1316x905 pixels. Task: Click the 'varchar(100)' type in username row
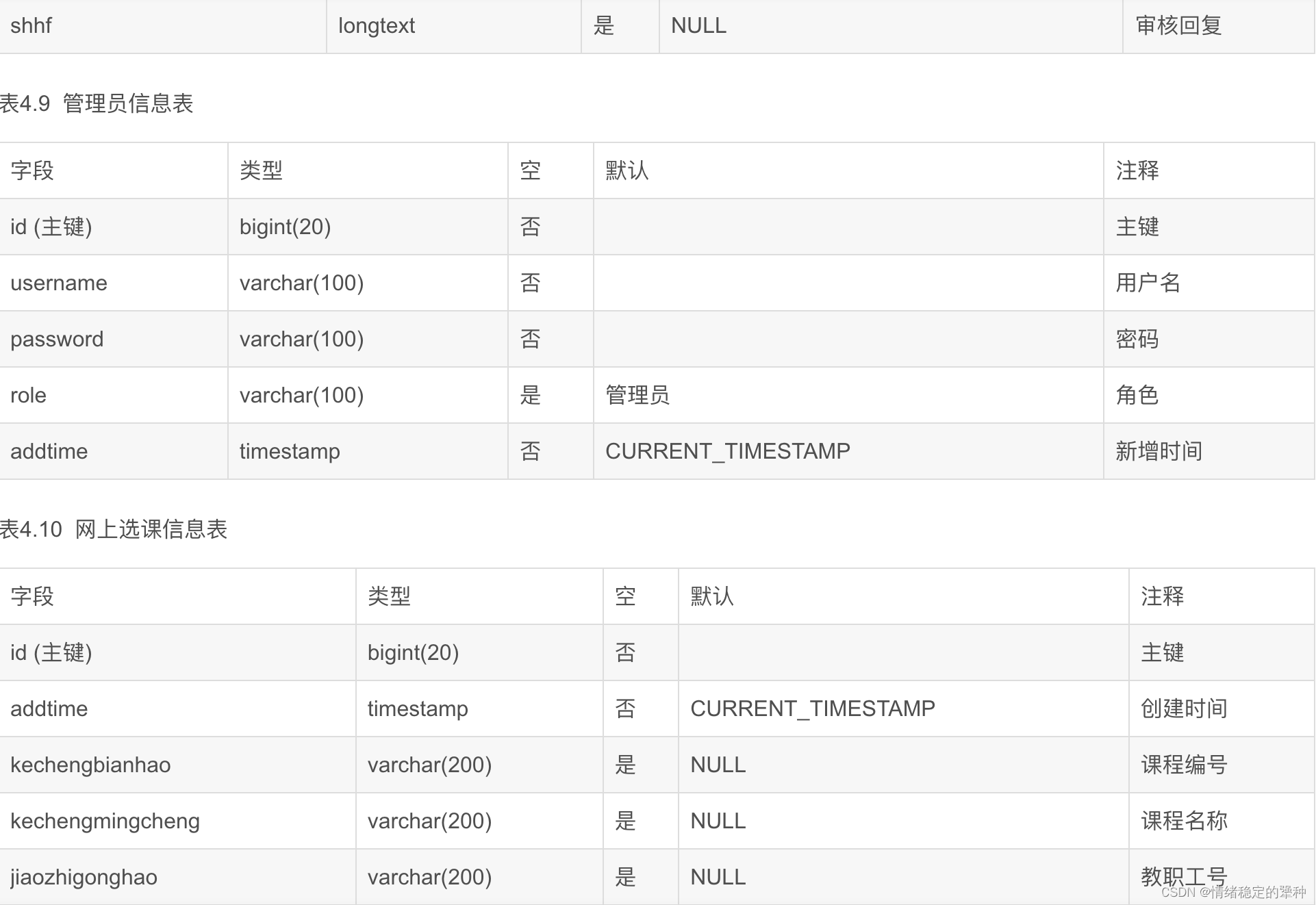[301, 283]
